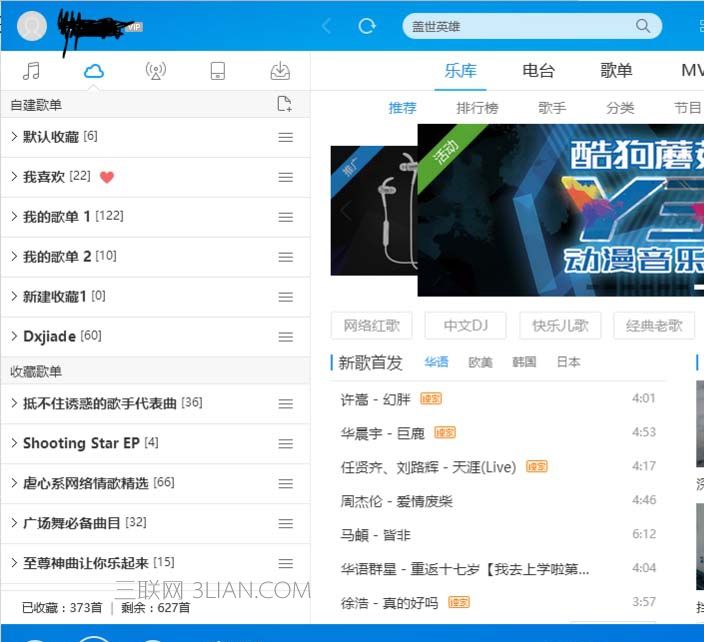Viewport: 704px width, 642px height.
Task: Switch to the 乐库 tab
Action: click(461, 70)
